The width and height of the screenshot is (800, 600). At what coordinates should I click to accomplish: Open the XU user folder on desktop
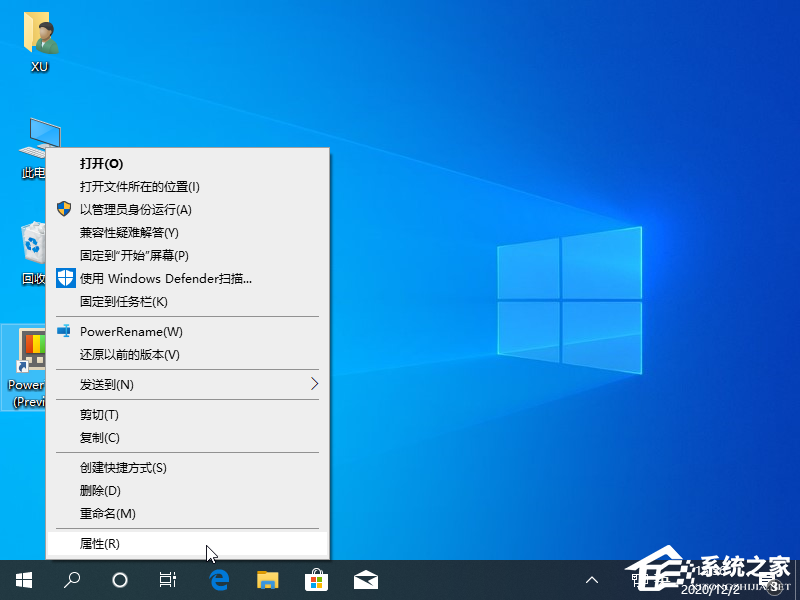pos(40,35)
